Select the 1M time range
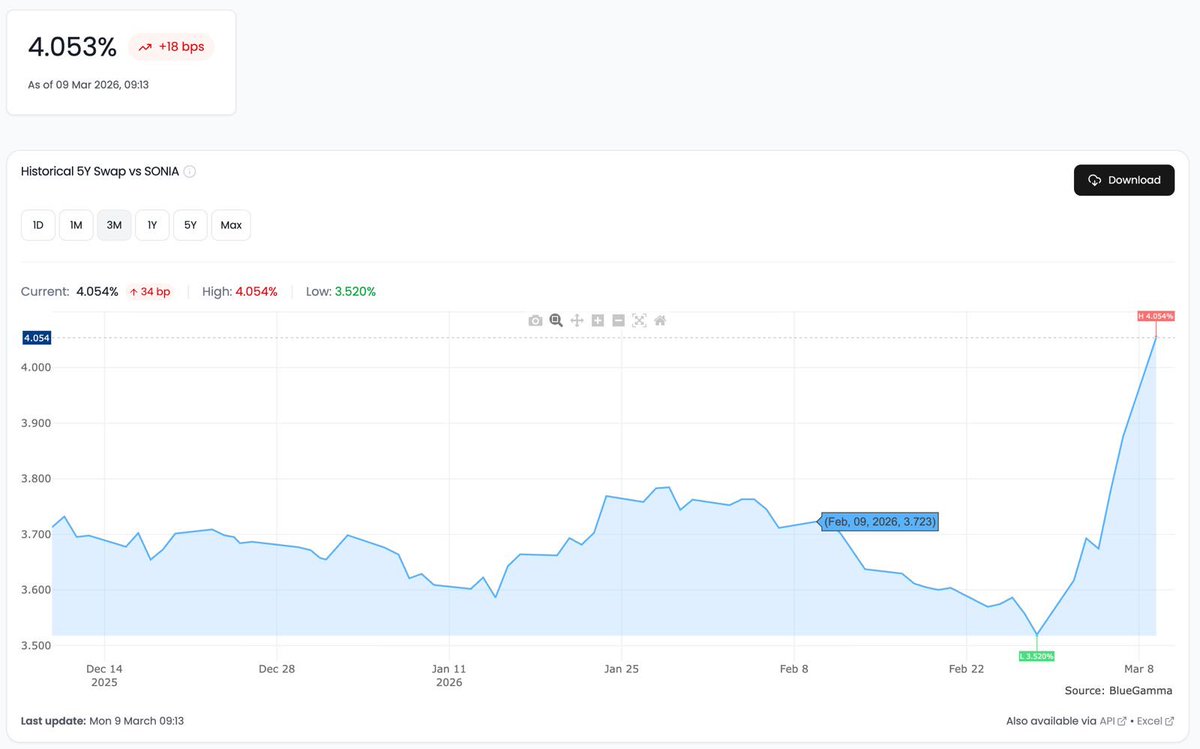 click(x=76, y=225)
